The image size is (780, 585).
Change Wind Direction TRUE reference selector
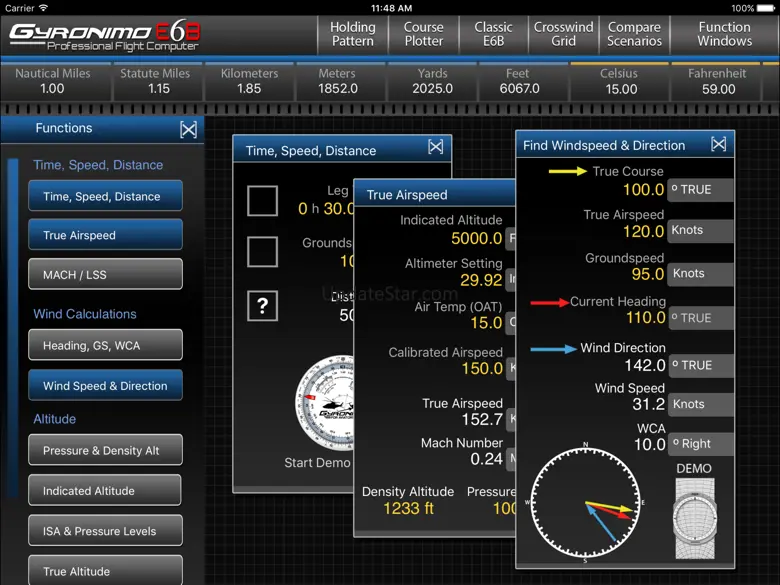click(700, 366)
